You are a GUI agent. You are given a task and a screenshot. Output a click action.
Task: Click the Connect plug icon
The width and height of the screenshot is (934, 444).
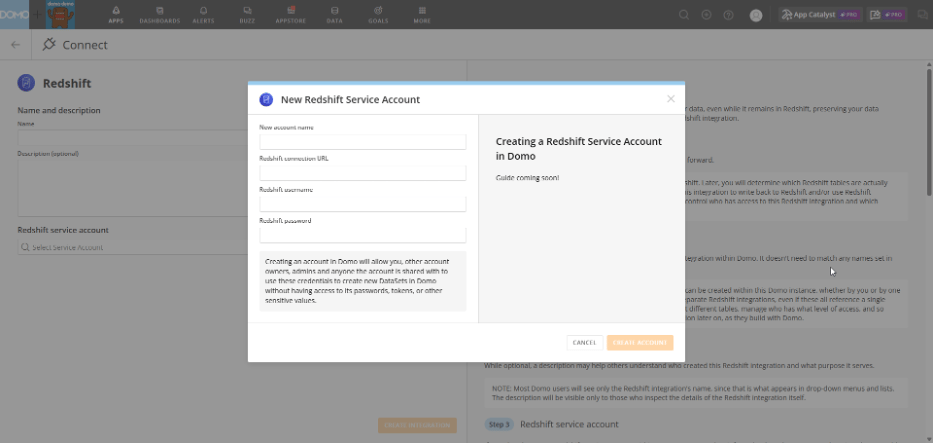[49, 44]
